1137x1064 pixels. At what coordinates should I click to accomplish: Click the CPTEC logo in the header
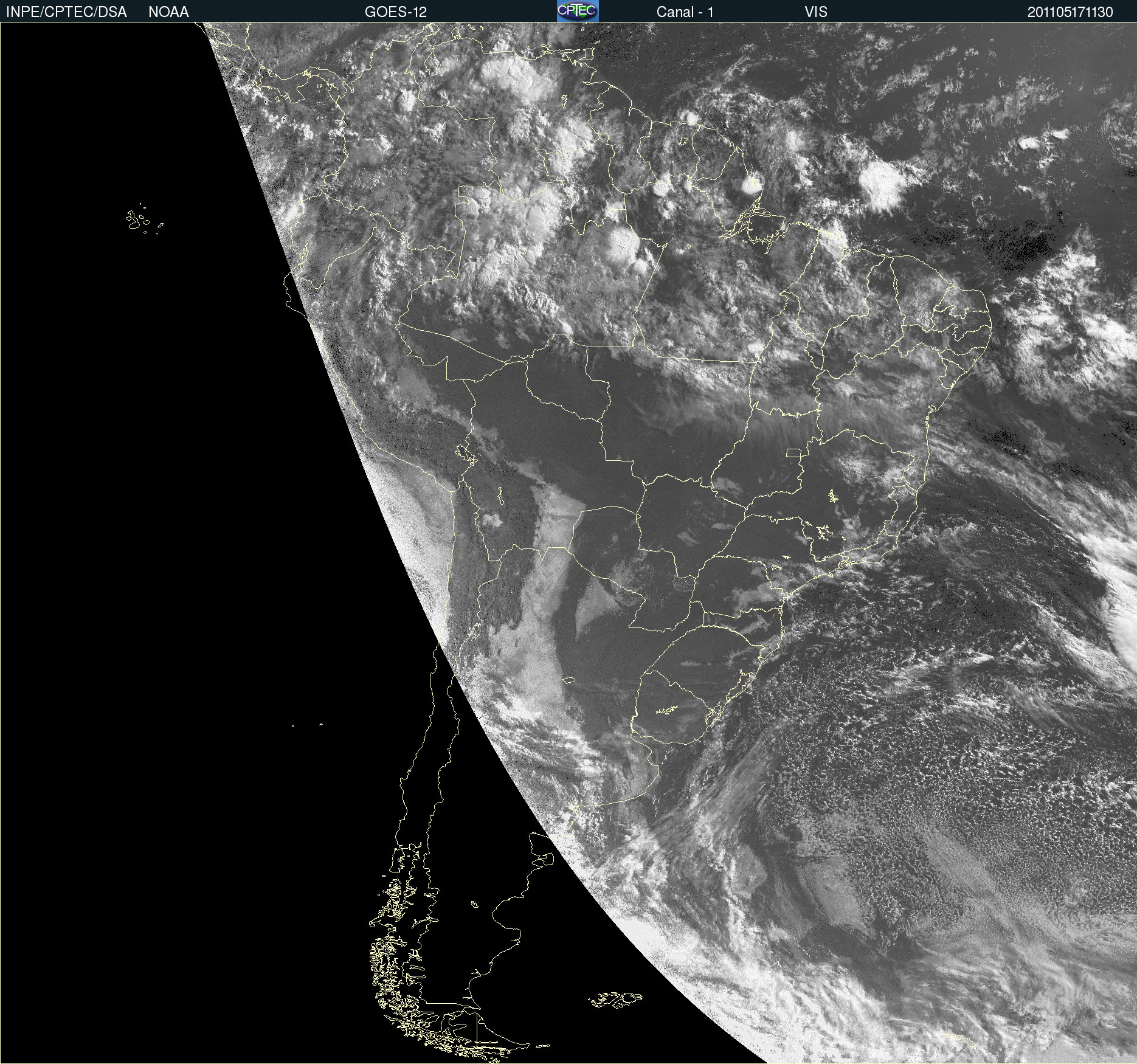point(578,11)
